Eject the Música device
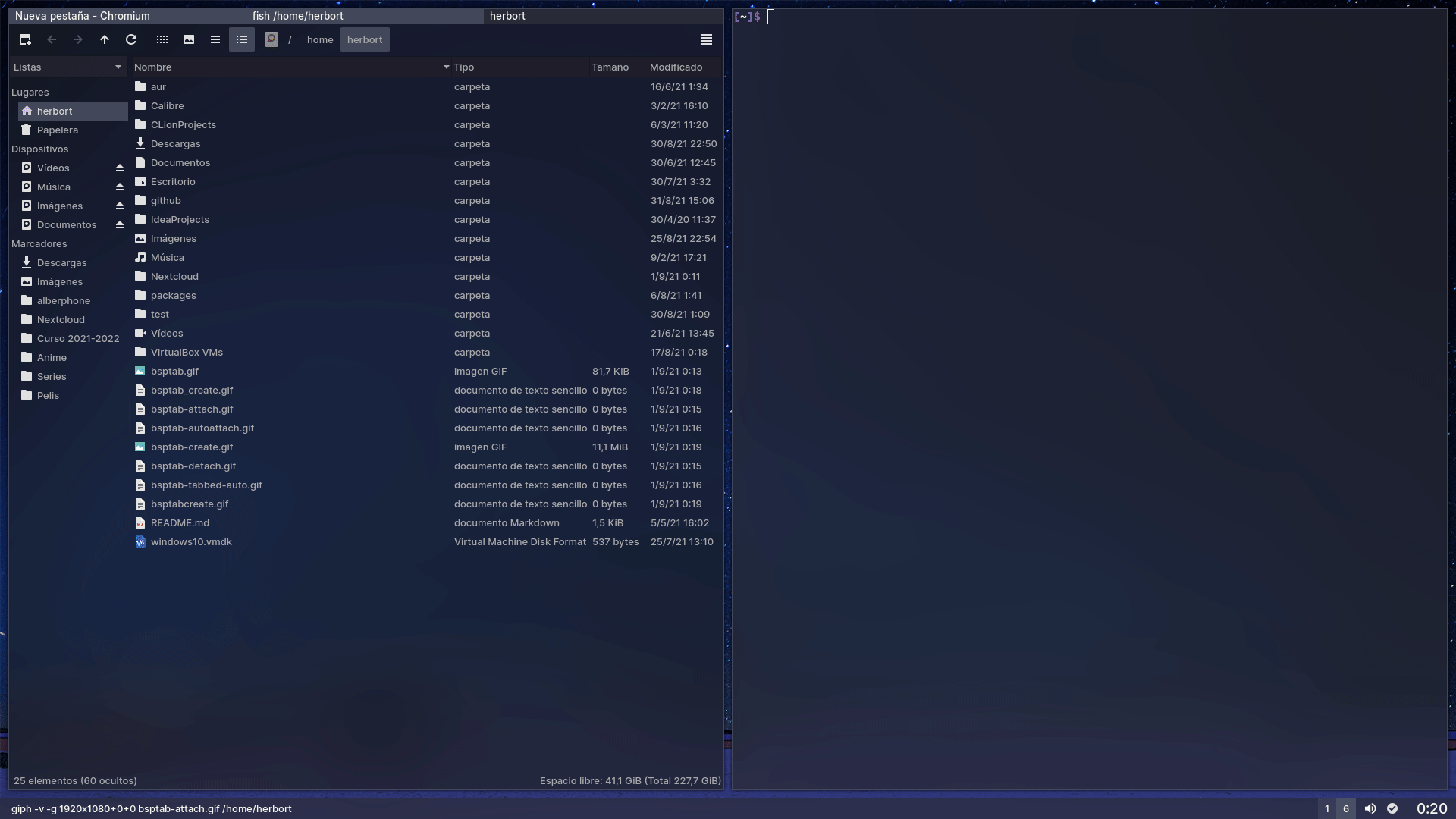Screen dimensions: 1456x819 pyautogui.click(x=120, y=187)
